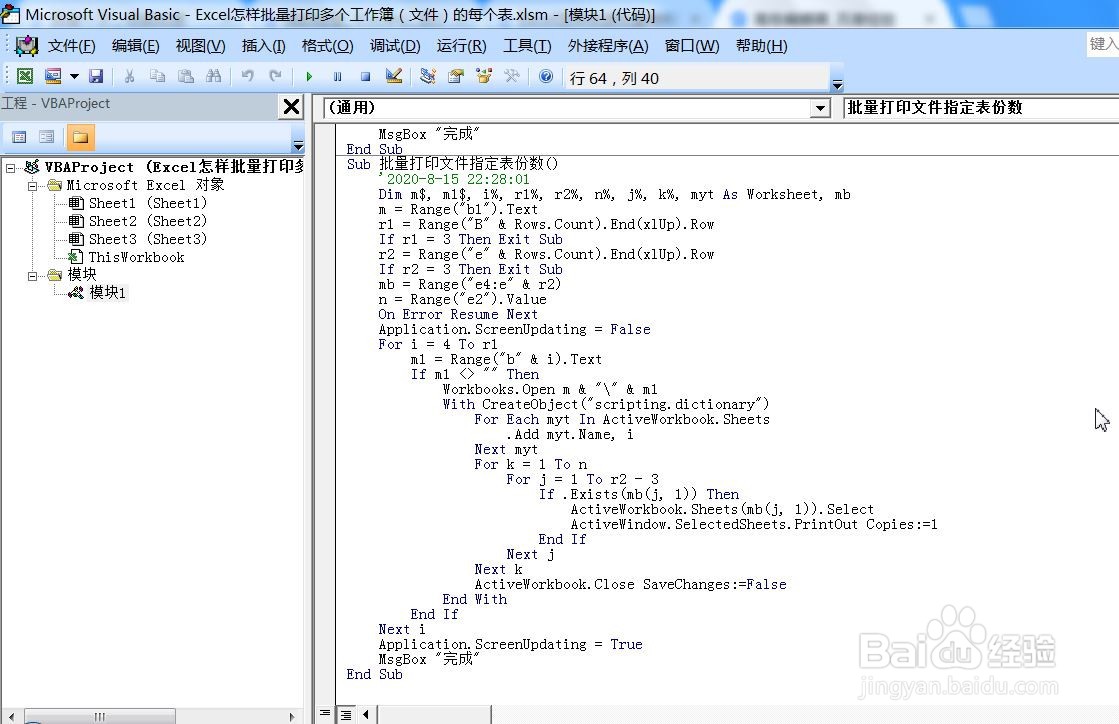Click the Workbooks.Open m & "\" & m1 line
Image resolution: width=1119 pixels, height=724 pixels.
[x=550, y=389]
